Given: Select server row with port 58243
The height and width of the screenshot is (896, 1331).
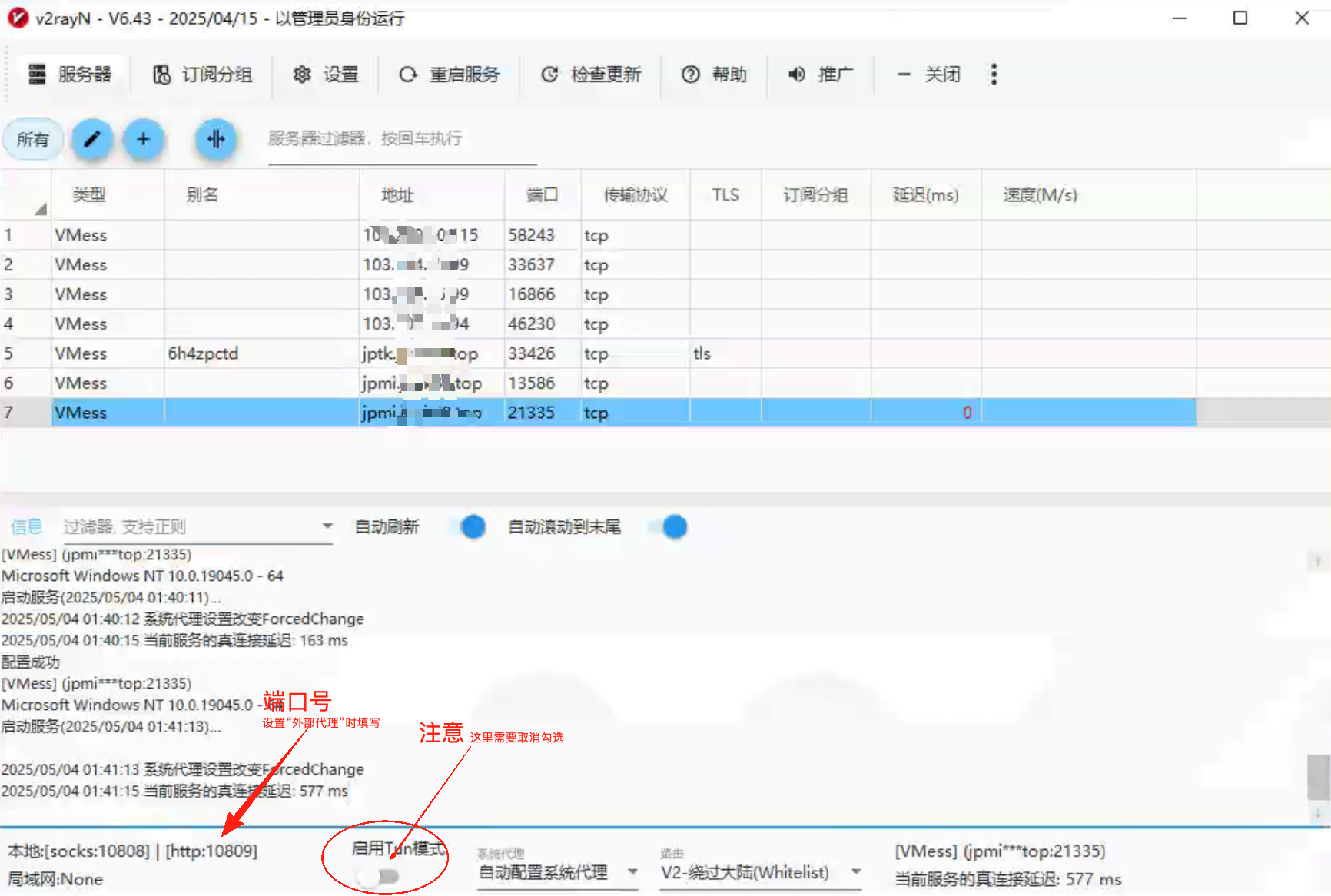Looking at the screenshot, I should (598, 235).
